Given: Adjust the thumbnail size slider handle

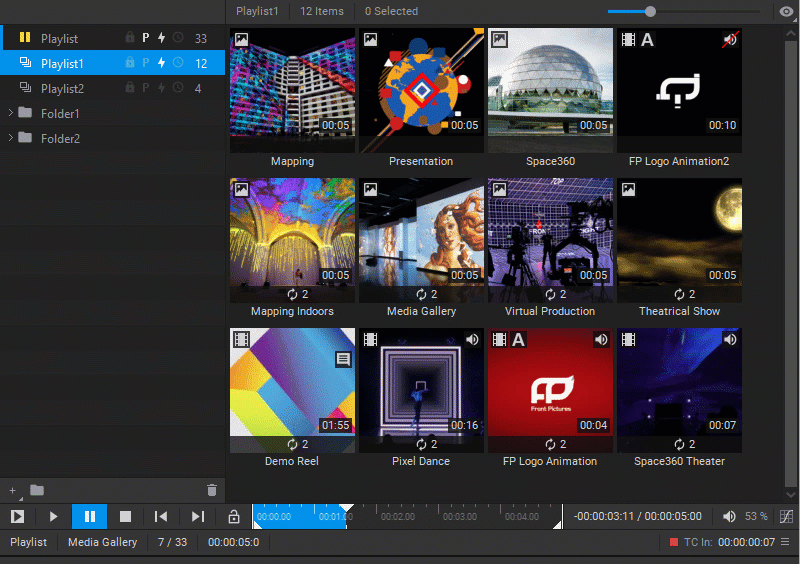Looking at the screenshot, I should (x=650, y=11).
